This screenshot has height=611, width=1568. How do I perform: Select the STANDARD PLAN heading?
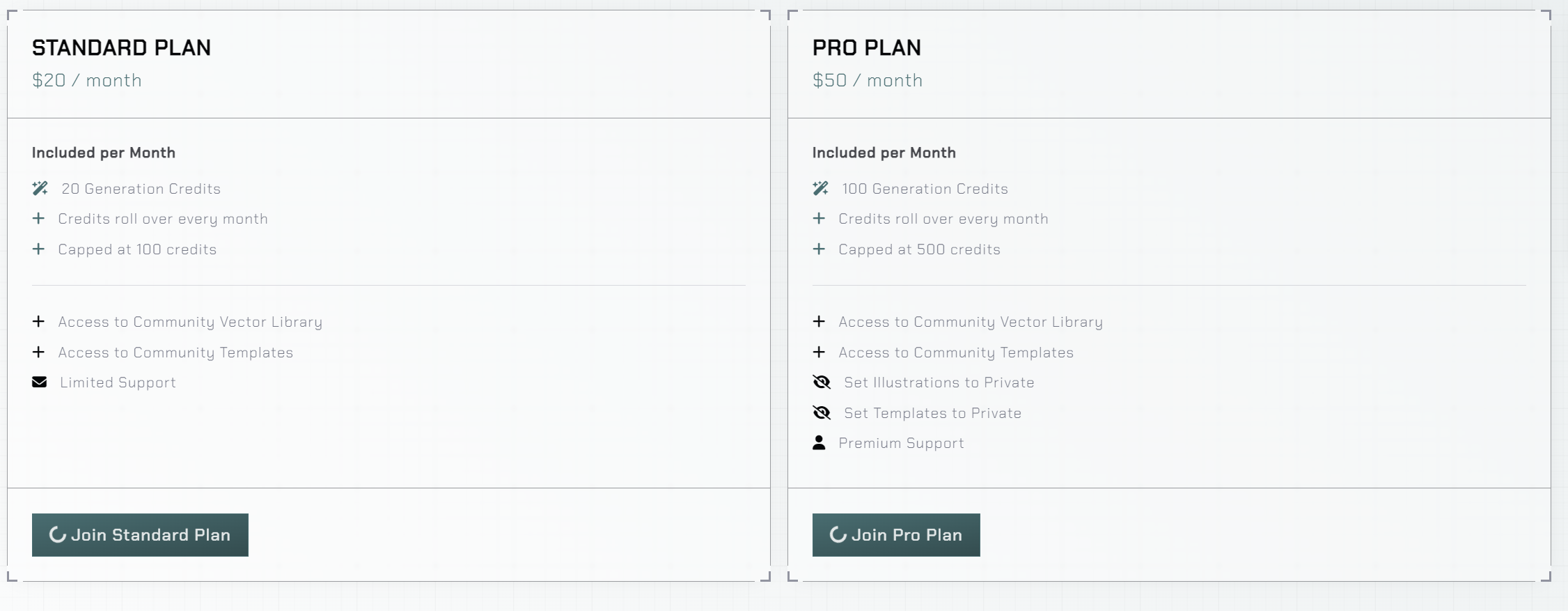[121, 47]
